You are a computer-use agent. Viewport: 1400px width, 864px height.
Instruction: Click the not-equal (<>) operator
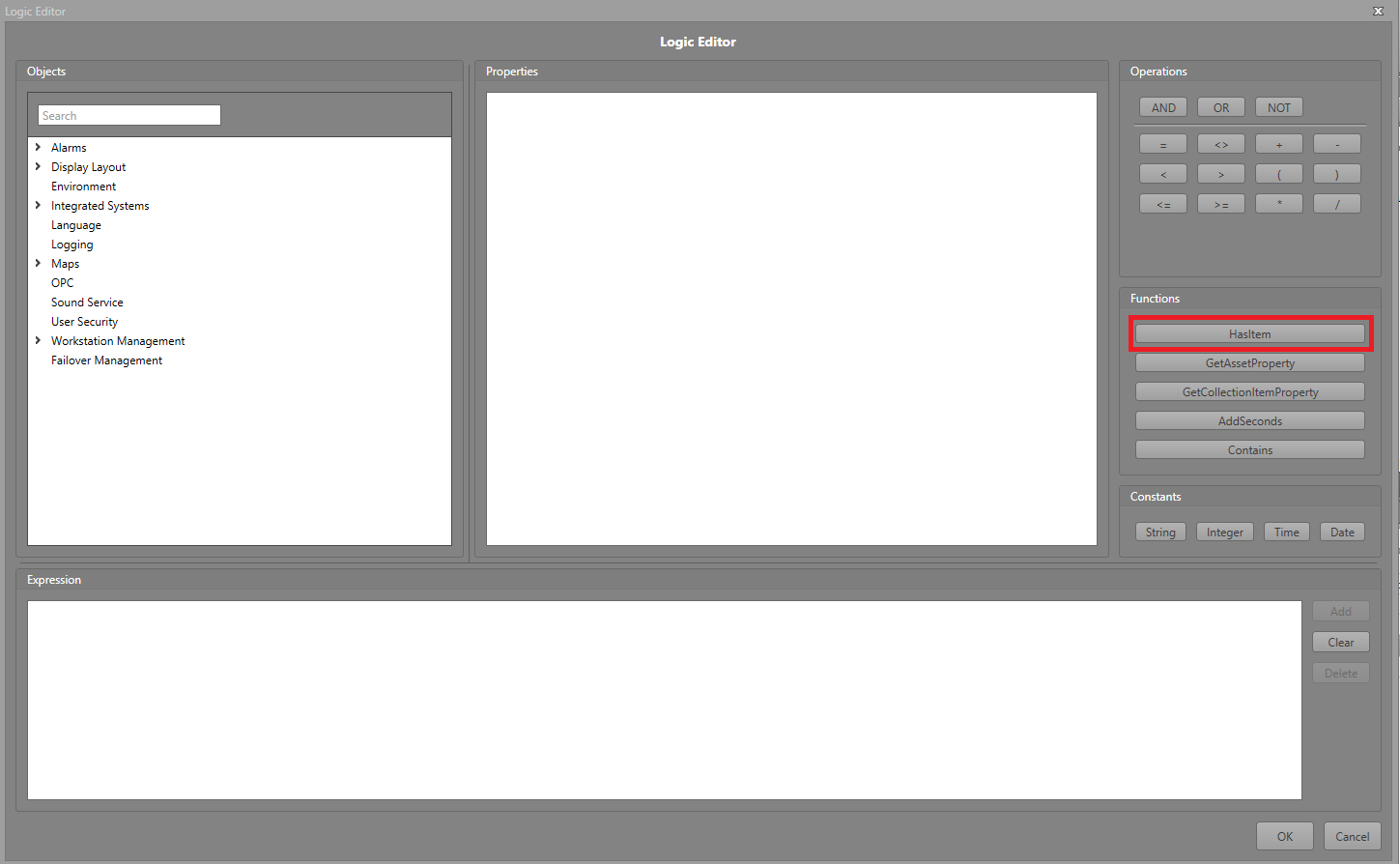pos(1221,144)
